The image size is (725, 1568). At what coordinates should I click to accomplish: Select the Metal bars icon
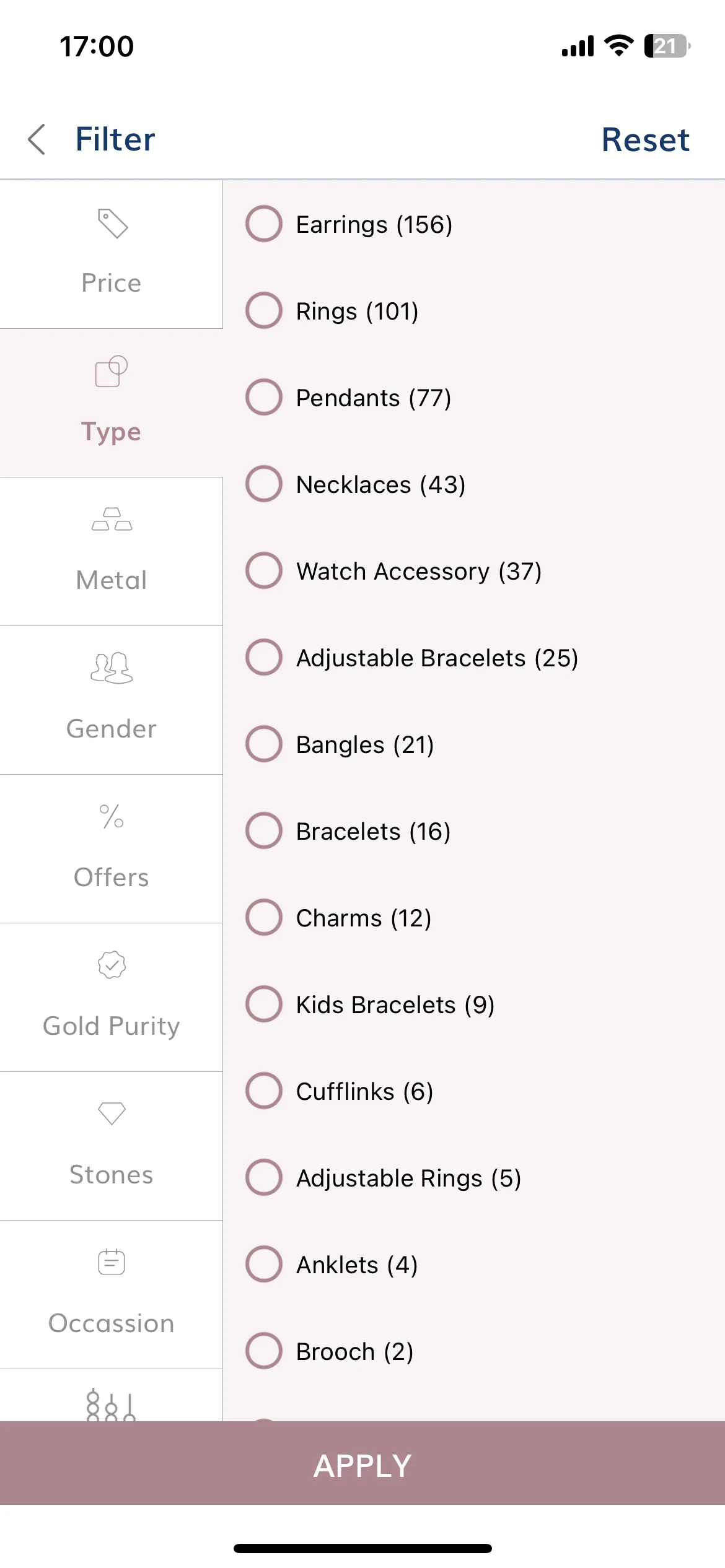[x=112, y=519]
